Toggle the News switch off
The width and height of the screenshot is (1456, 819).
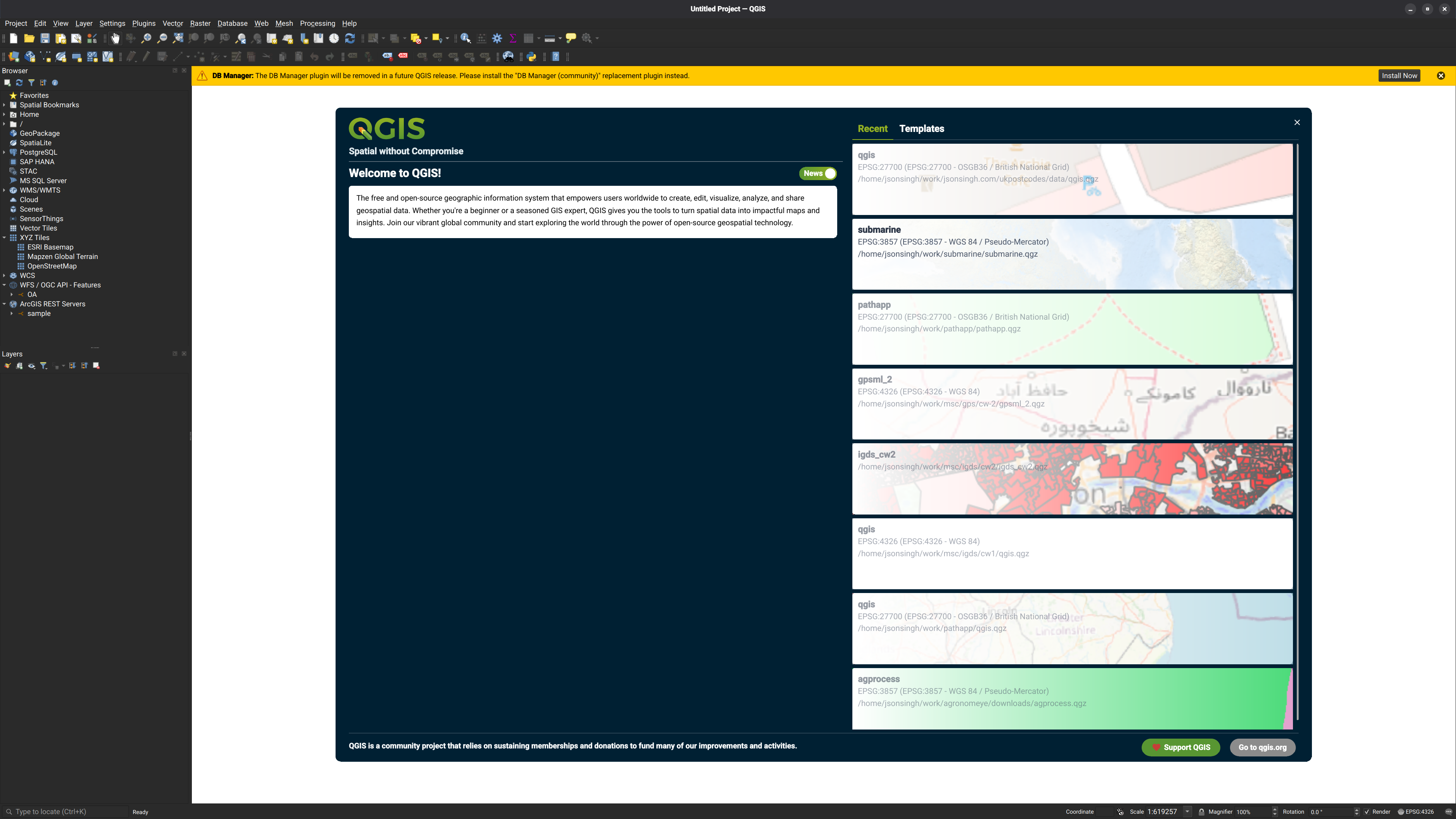click(x=818, y=174)
